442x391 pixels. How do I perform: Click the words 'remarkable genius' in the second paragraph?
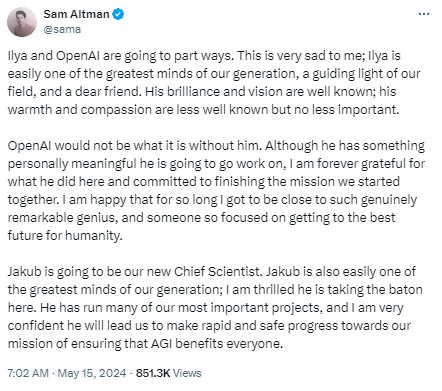click(x=62, y=218)
